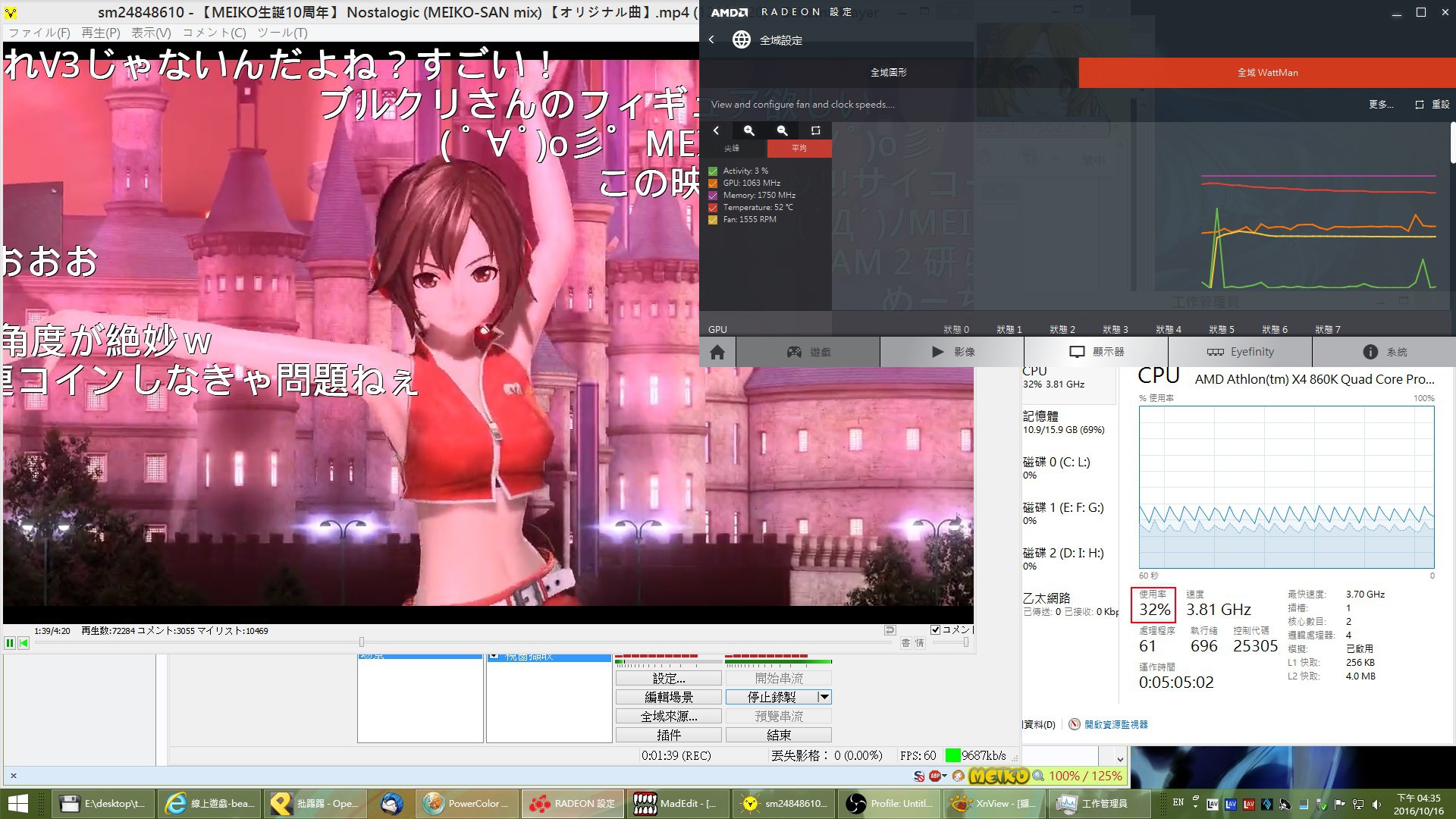This screenshot has width=1456, height=819.
Task: Zoom out on the WattMan graph
Action: 782,130
